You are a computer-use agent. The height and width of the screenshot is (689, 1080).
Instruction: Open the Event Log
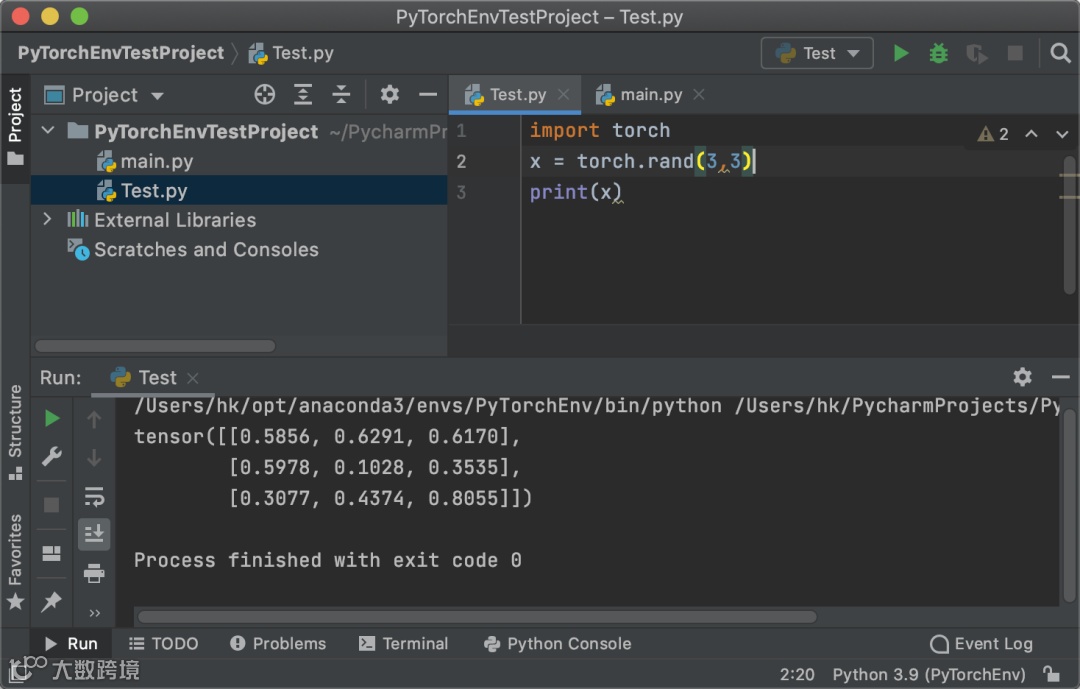click(981, 644)
